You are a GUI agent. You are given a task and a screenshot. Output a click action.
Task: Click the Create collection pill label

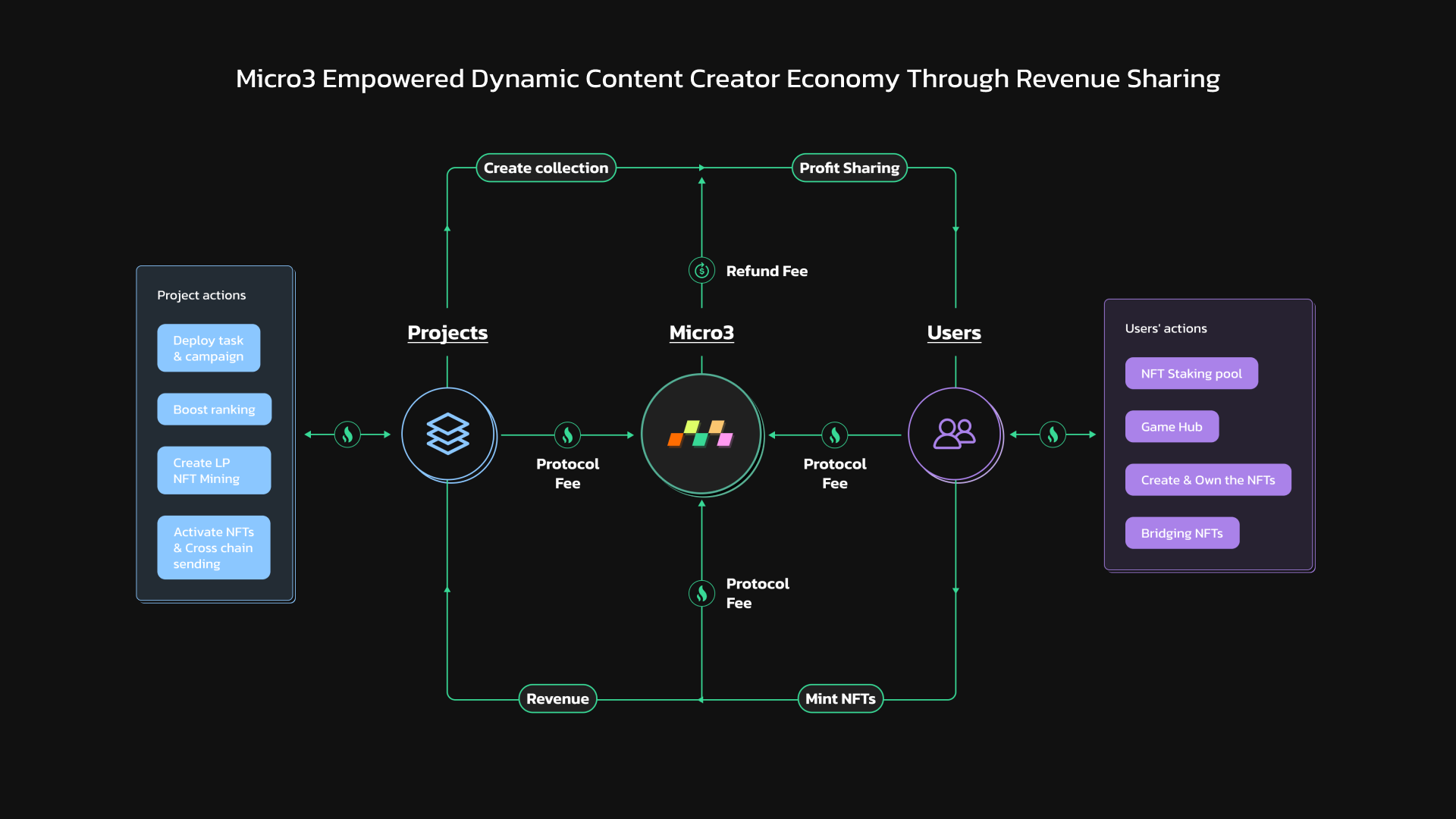point(546,168)
